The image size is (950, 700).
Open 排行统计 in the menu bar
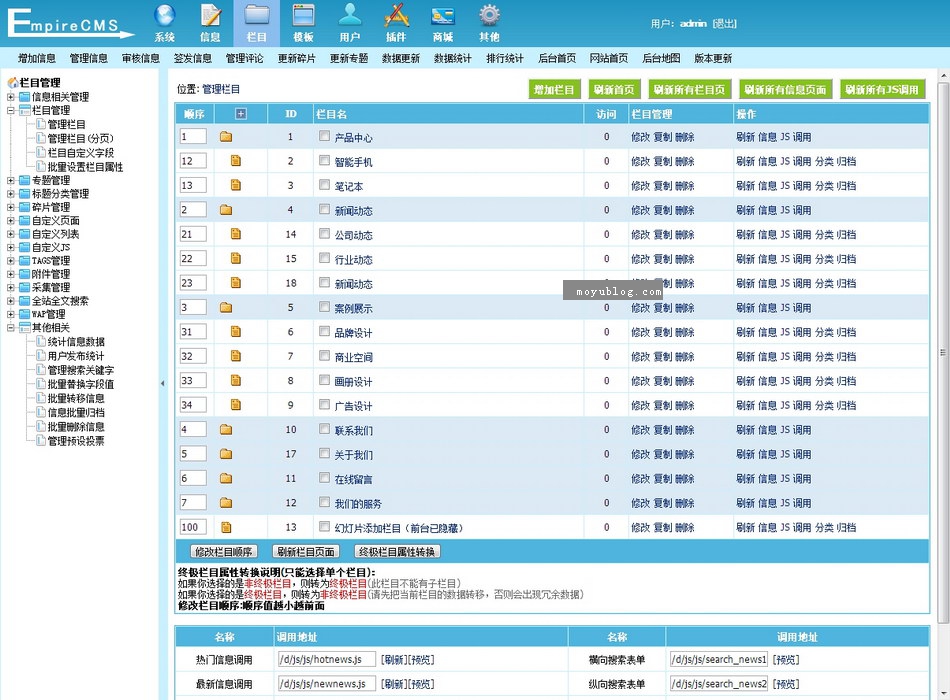coord(505,58)
